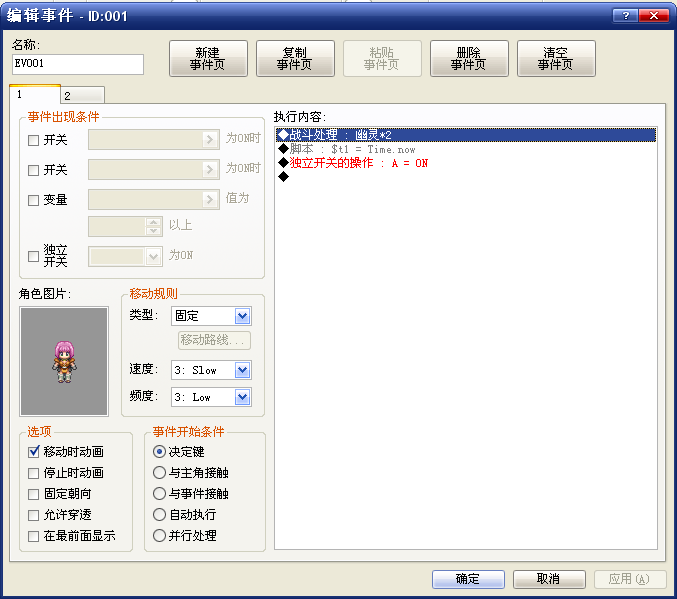Select 并行处理 trigger radio button
This screenshot has height=599, width=677.
[x=159, y=536]
